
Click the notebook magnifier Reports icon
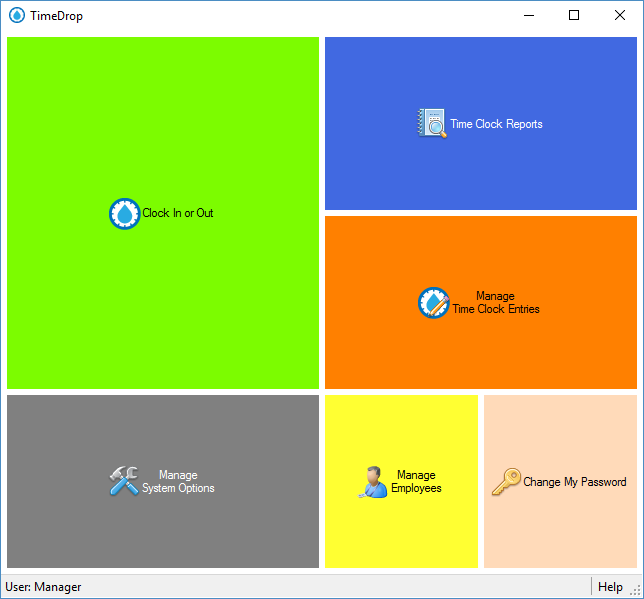tap(432, 123)
